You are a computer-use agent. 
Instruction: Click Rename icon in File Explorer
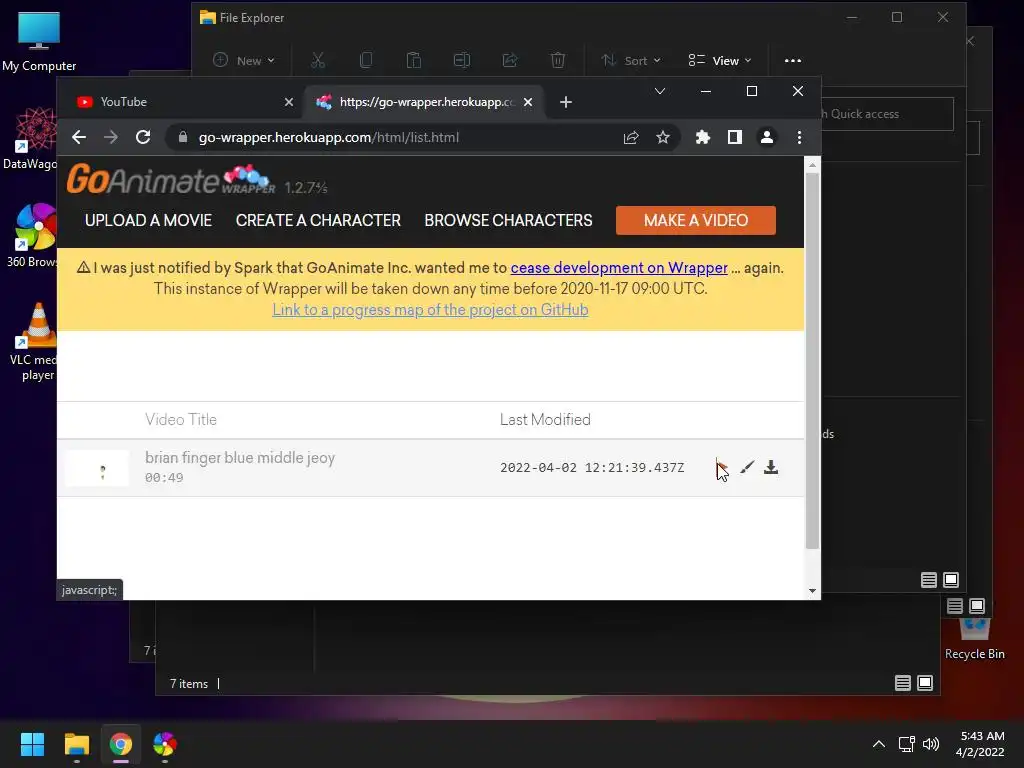462,61
